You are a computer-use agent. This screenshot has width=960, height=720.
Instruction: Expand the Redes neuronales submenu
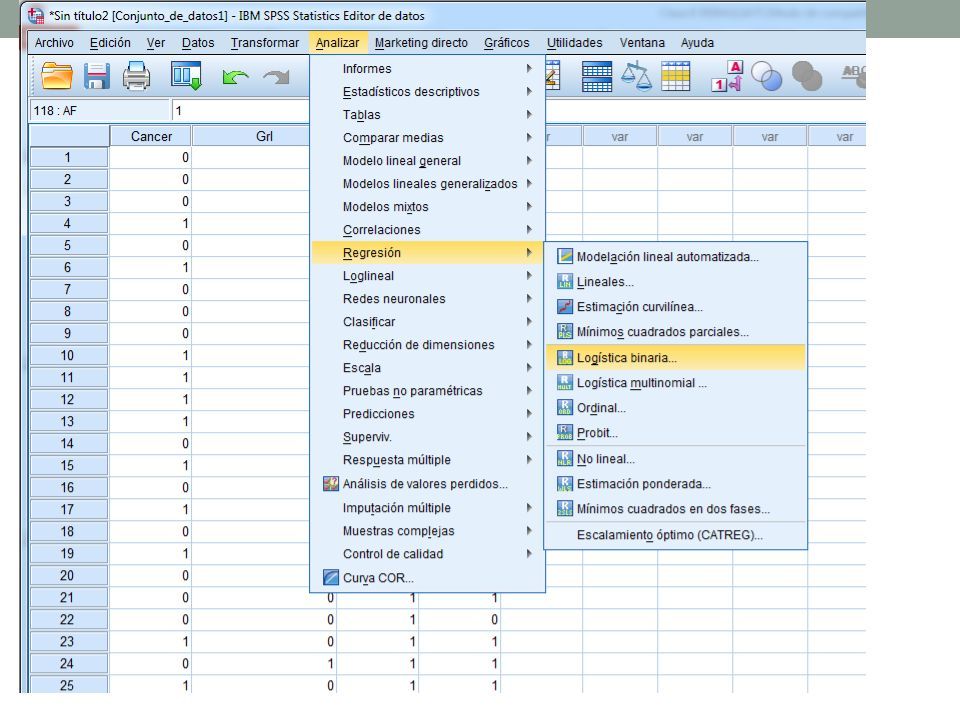pos(427,299)
